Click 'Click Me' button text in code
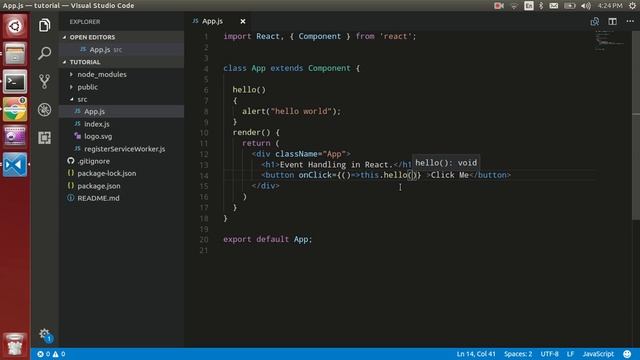Image resolution: width=640 pixels, height=360 pixels. (x=449, y=175)
